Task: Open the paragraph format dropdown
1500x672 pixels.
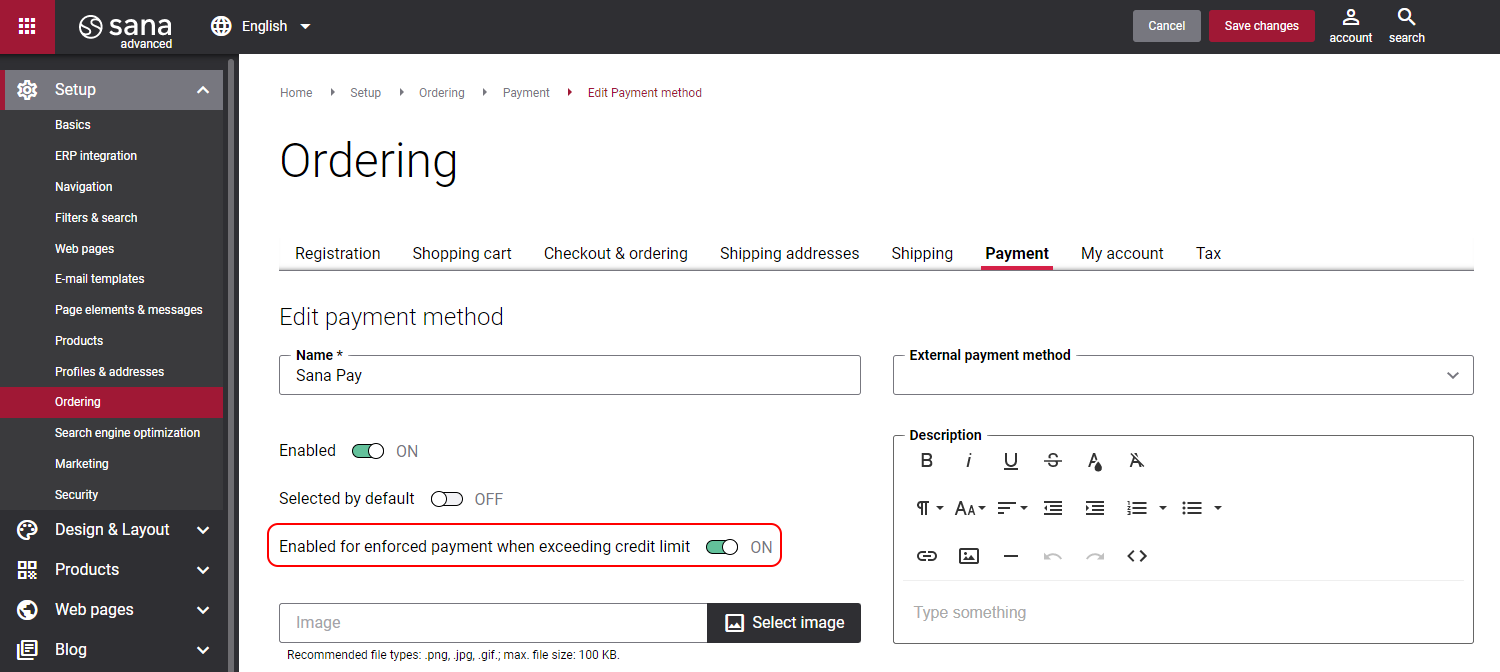Action: (930, 508)
